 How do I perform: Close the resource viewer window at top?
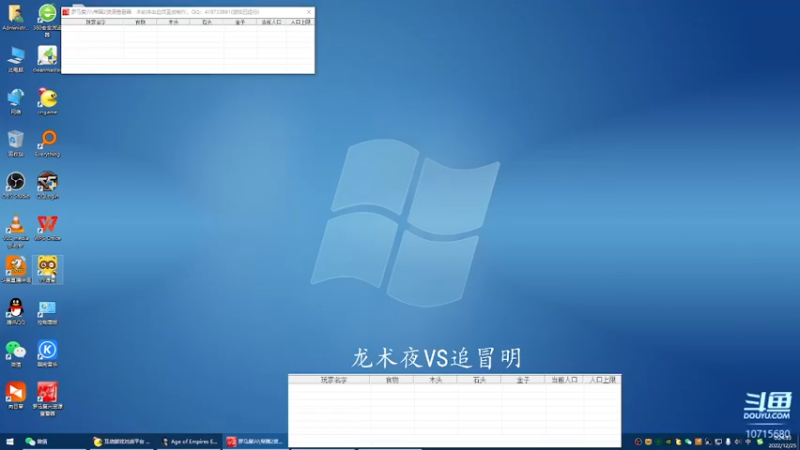(309, 12)
